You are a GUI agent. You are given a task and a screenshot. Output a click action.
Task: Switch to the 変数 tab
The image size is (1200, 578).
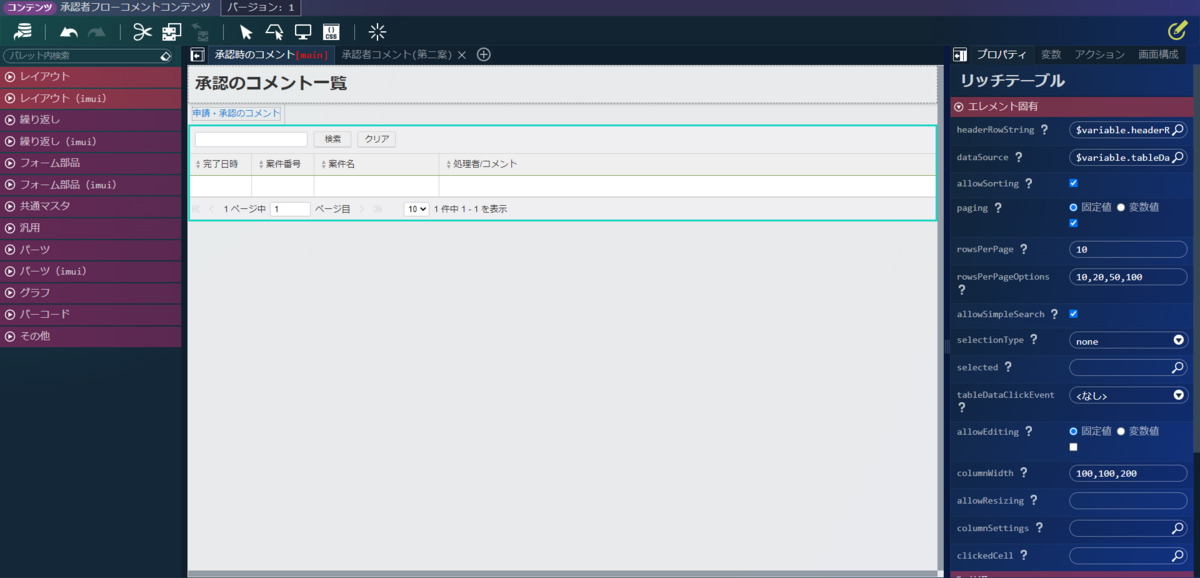1051,55
